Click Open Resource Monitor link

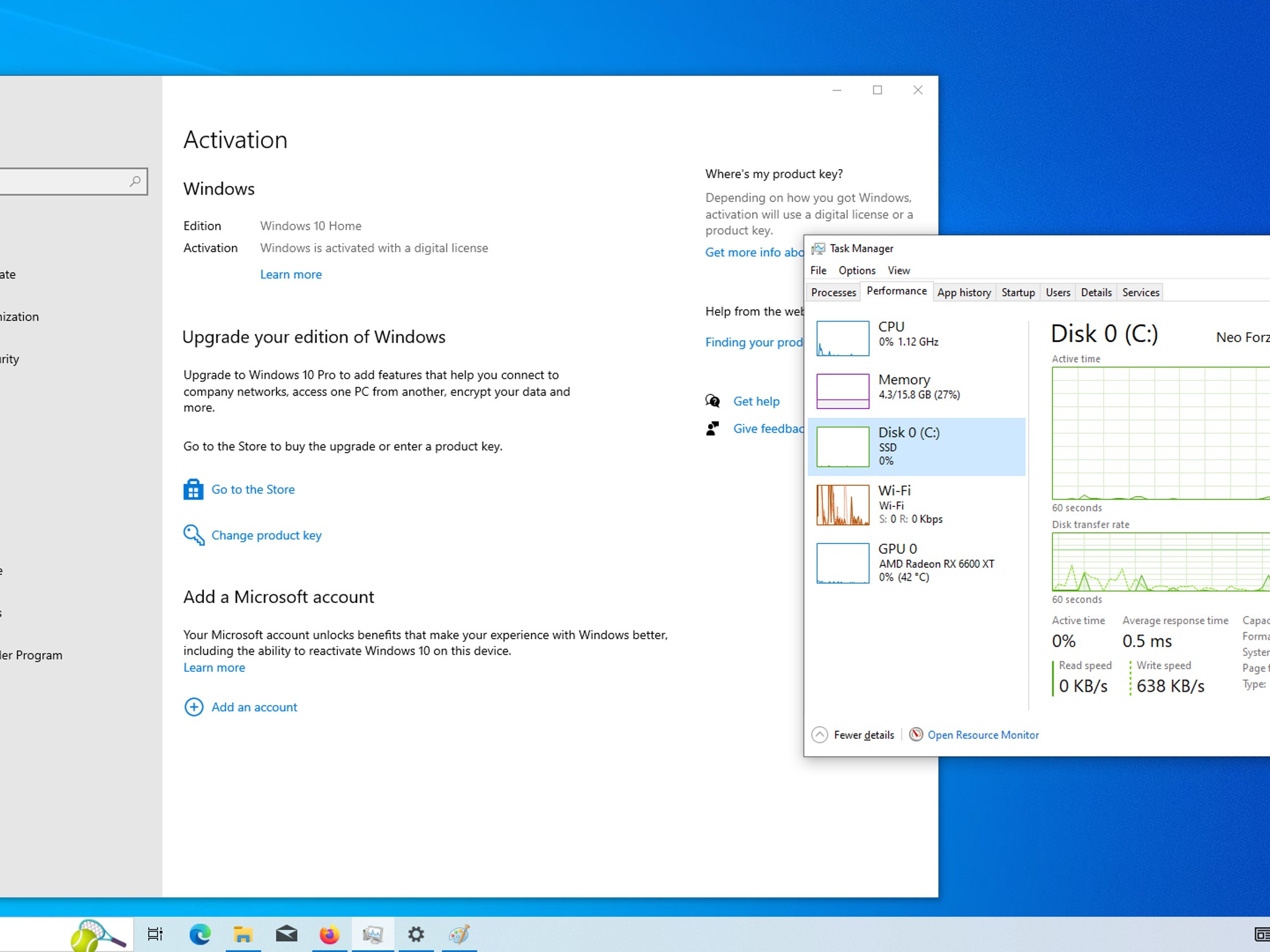pyautogui.click(x=983, y=734)
